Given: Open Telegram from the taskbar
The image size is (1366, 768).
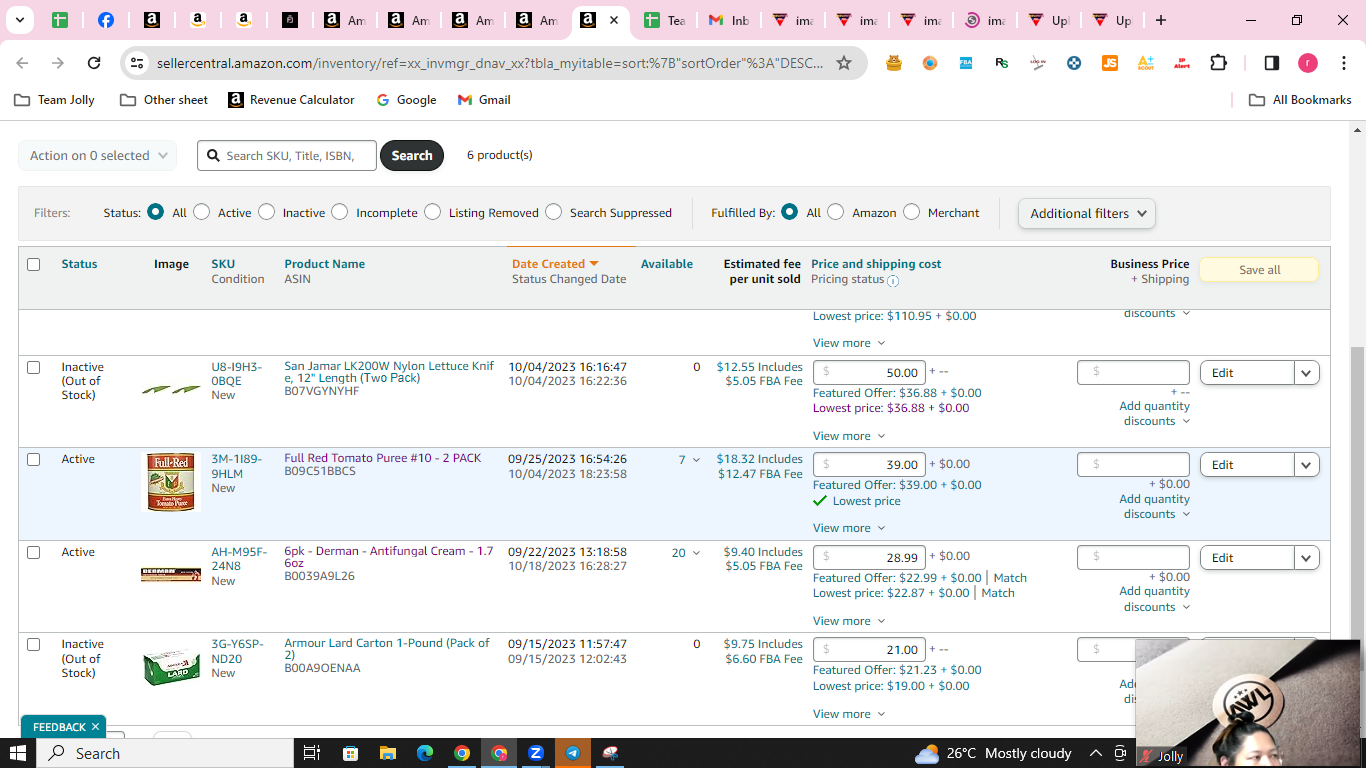Looking at the screenshot, I should point(573,753).
